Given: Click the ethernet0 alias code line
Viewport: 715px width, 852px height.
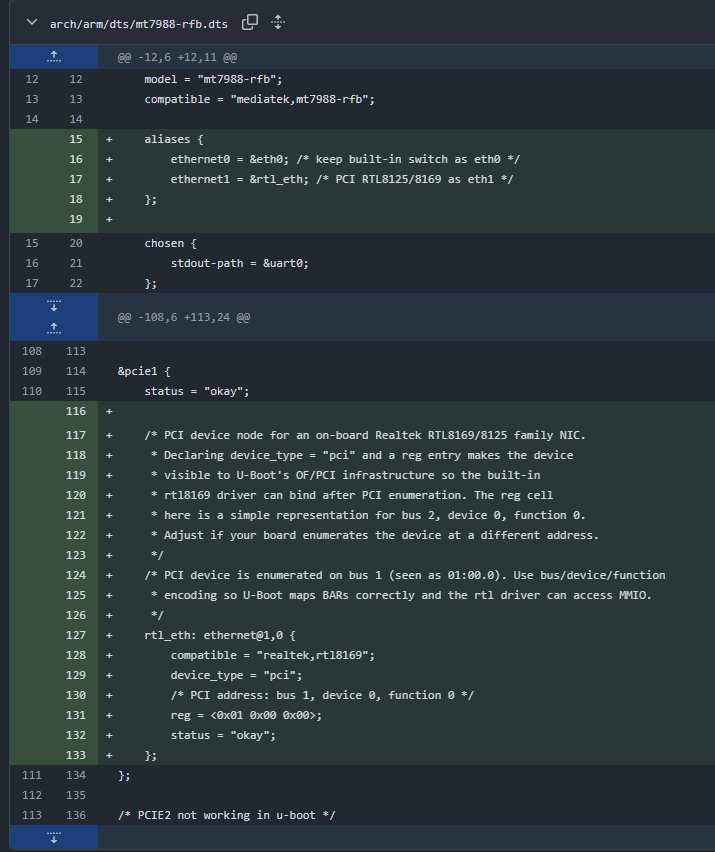Looking at the screenshot, I should pyautogui.click(x=344, y=159).
